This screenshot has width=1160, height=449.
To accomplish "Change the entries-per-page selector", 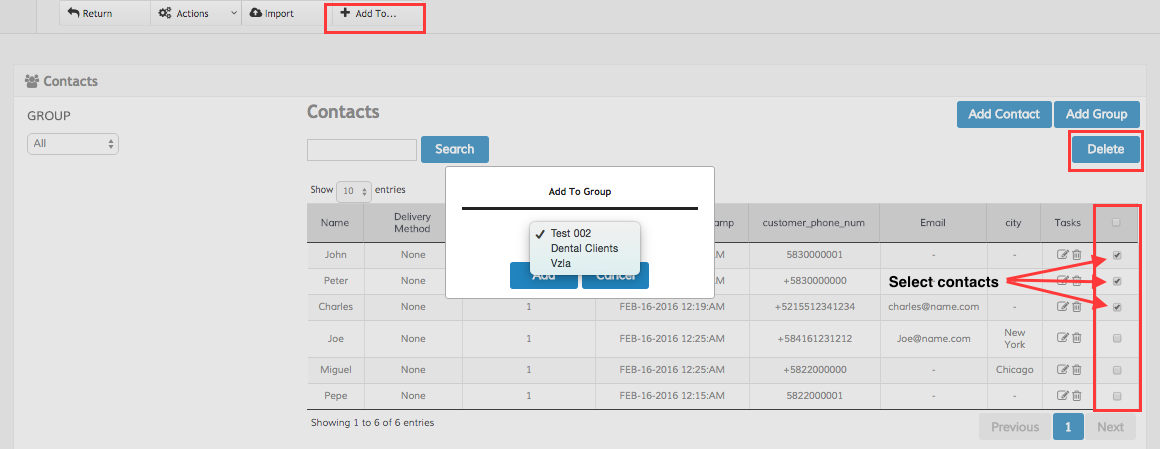I will [354, 190].
